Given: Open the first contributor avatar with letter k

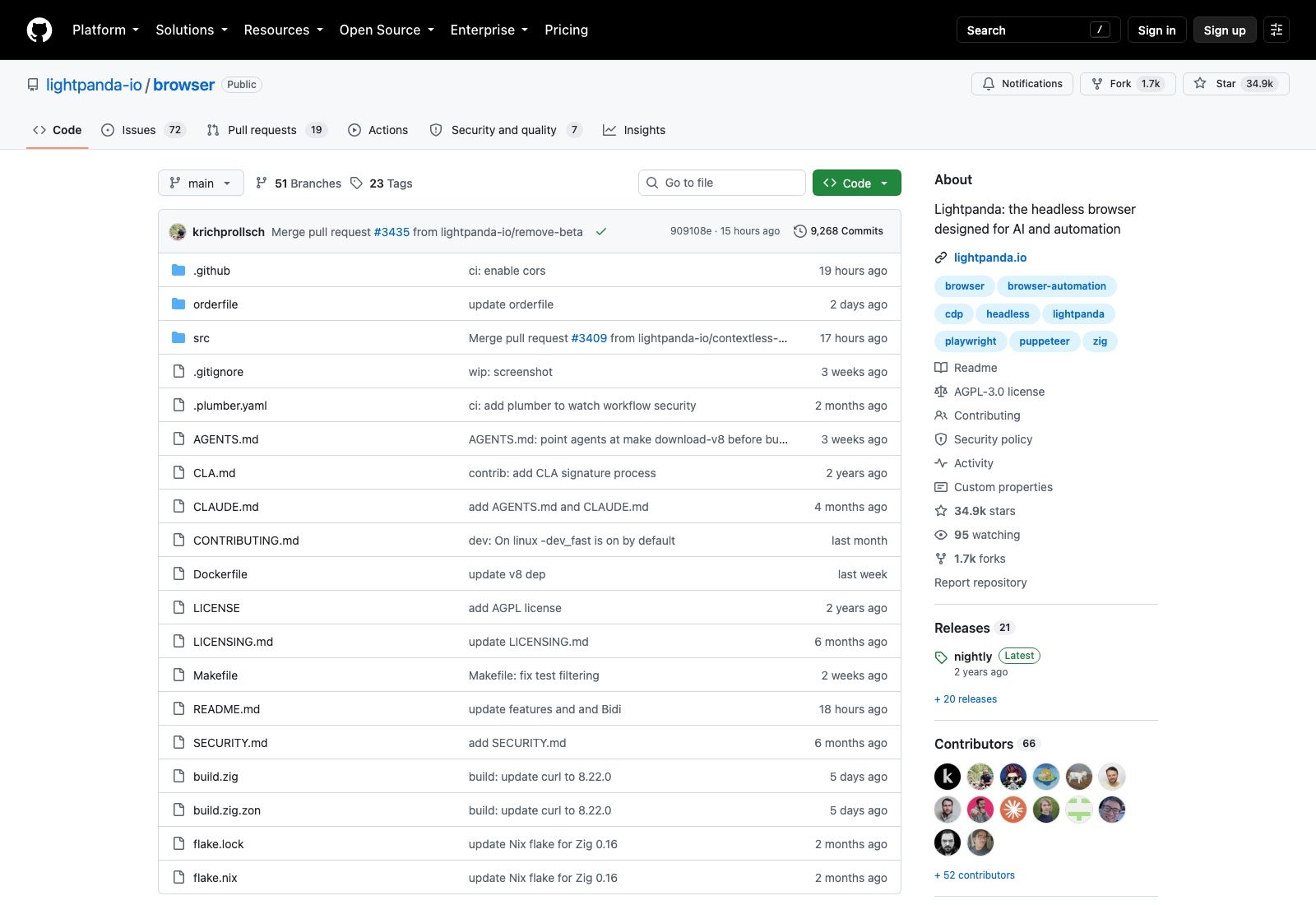Looking at the screenshot, I should coord(948,777).
